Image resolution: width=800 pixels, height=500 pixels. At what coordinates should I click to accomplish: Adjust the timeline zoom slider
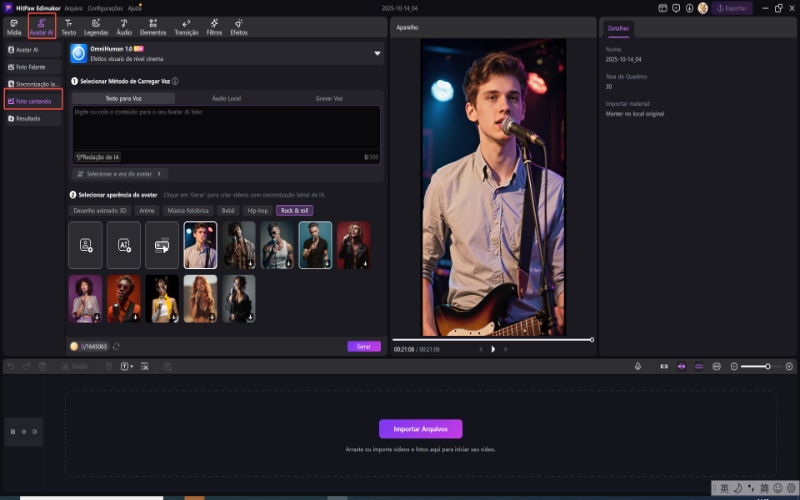pyautogui.click(x=767, y=366)
